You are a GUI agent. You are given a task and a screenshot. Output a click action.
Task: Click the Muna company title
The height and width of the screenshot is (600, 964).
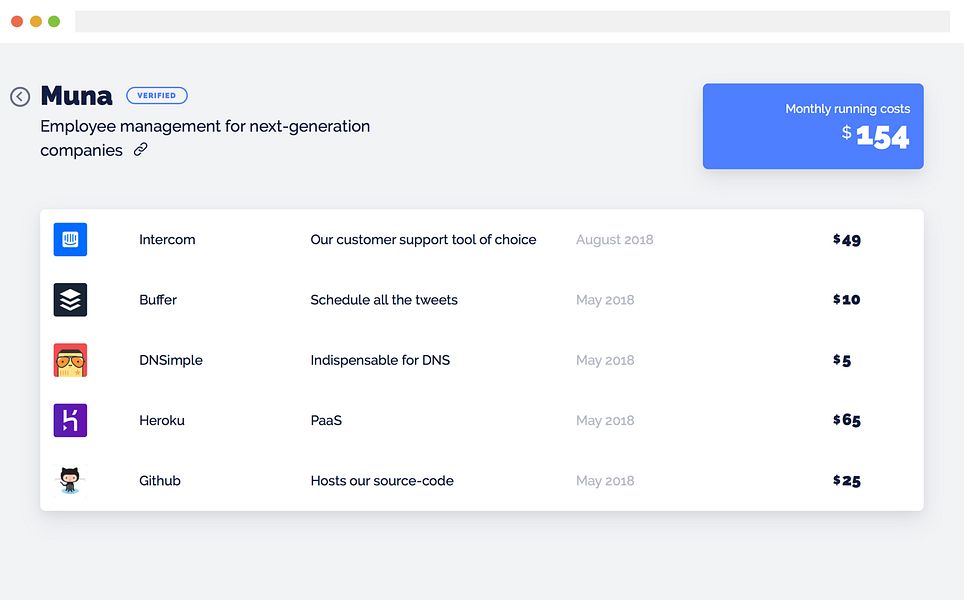[x=76, y=96]
